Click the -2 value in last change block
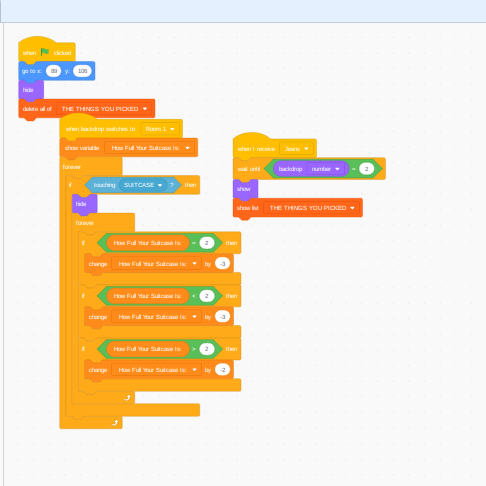This screenshot has height=486, width=486. point(223,370)
